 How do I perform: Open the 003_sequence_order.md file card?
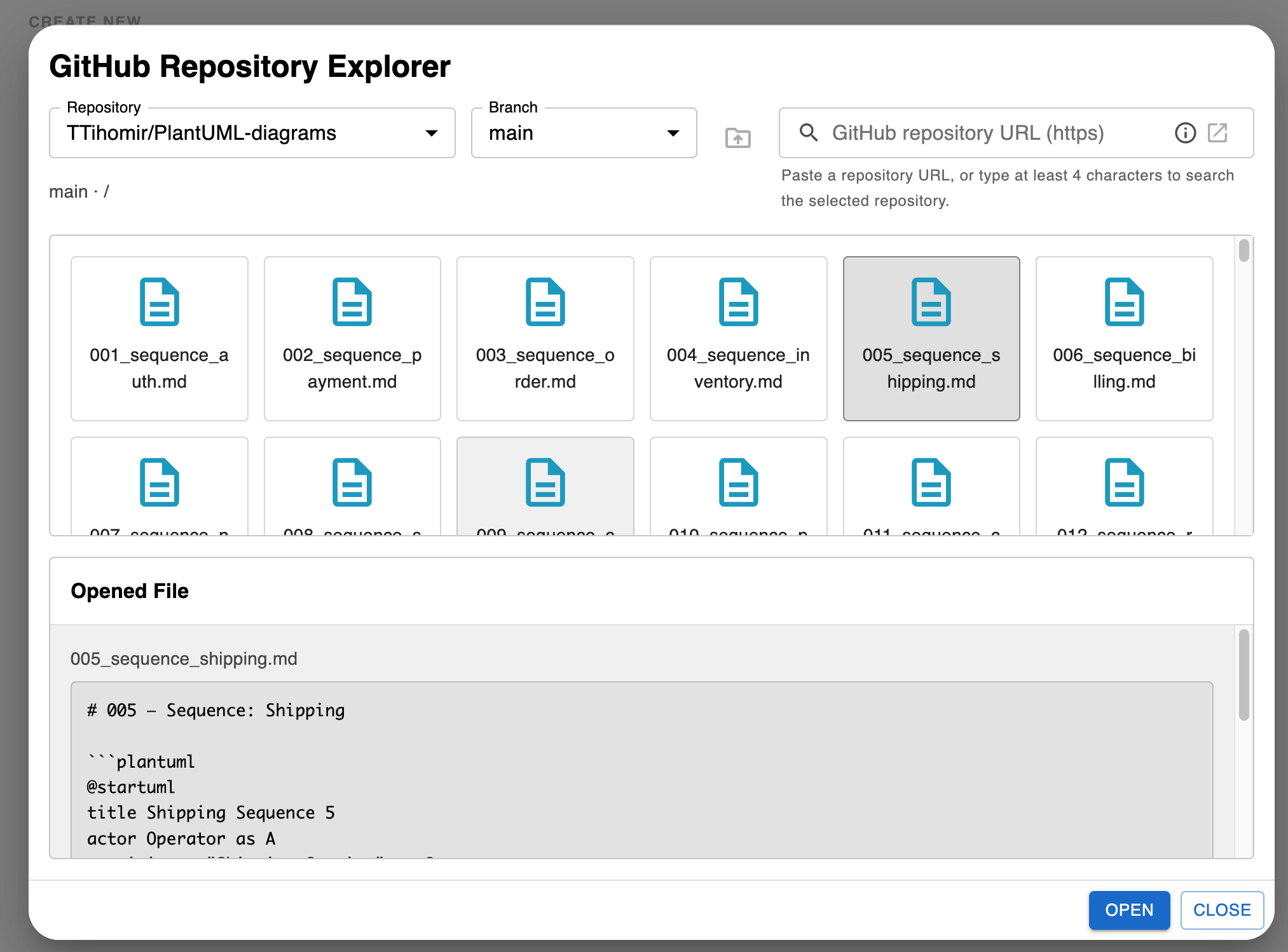point(545,339)
